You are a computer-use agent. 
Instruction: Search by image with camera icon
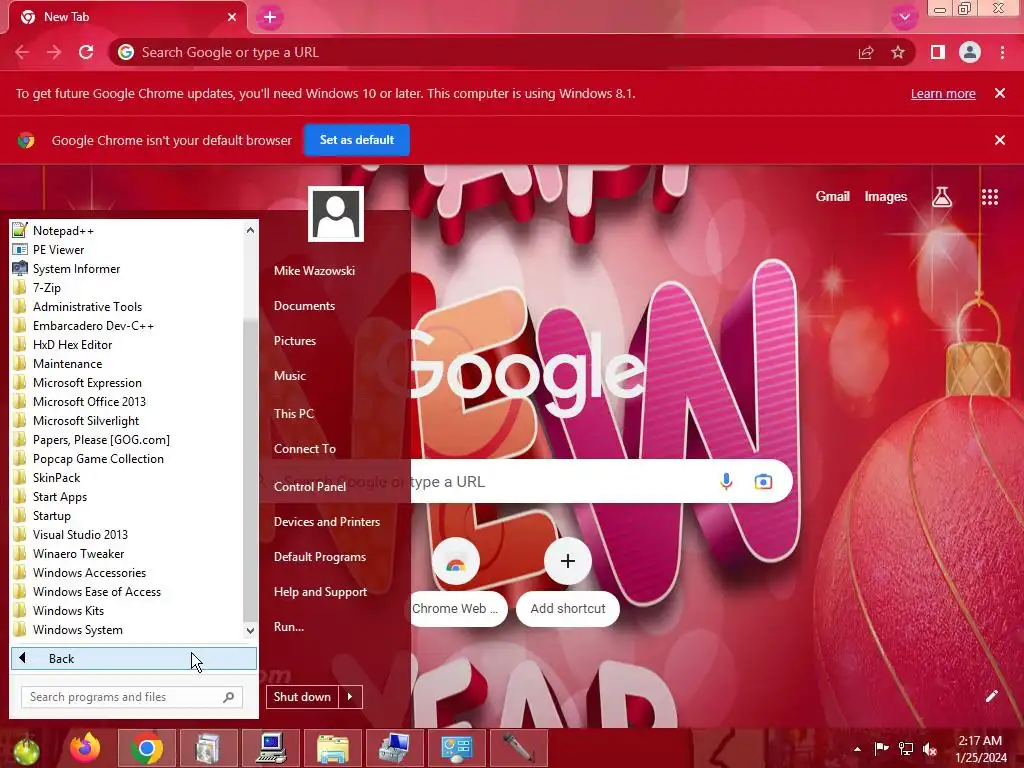tap(763, 482)
